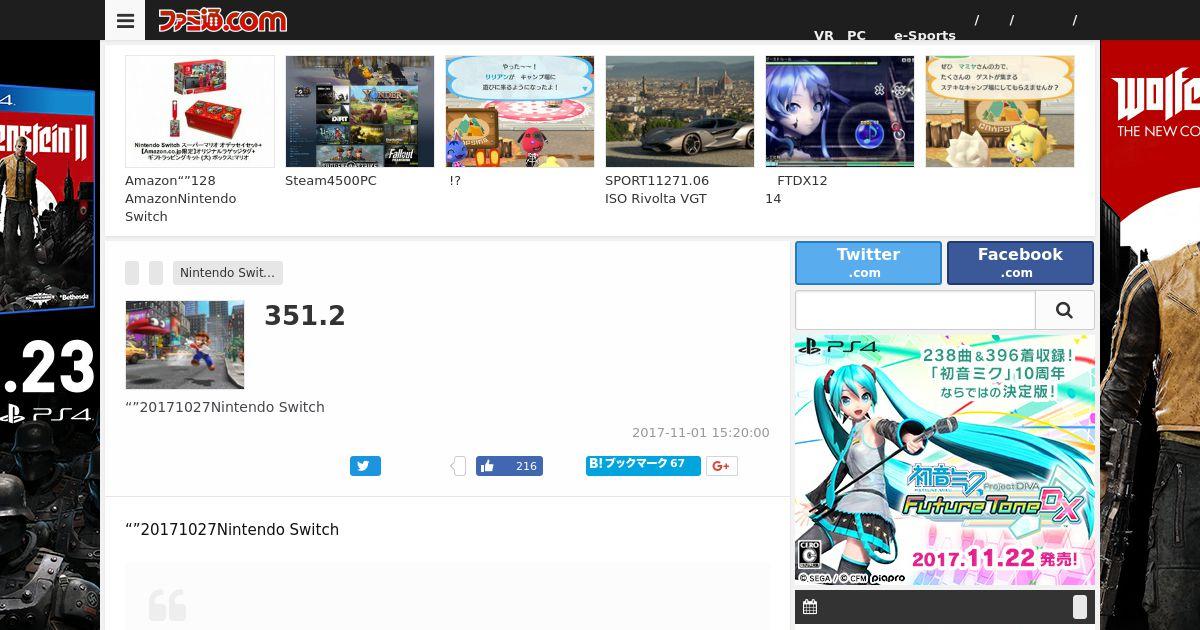Image resolution: width=1200 pixels, height=630 pixels.
Task: Open the Twitter .com follow button
Action: pyautogui.click(x=868, y=263)
